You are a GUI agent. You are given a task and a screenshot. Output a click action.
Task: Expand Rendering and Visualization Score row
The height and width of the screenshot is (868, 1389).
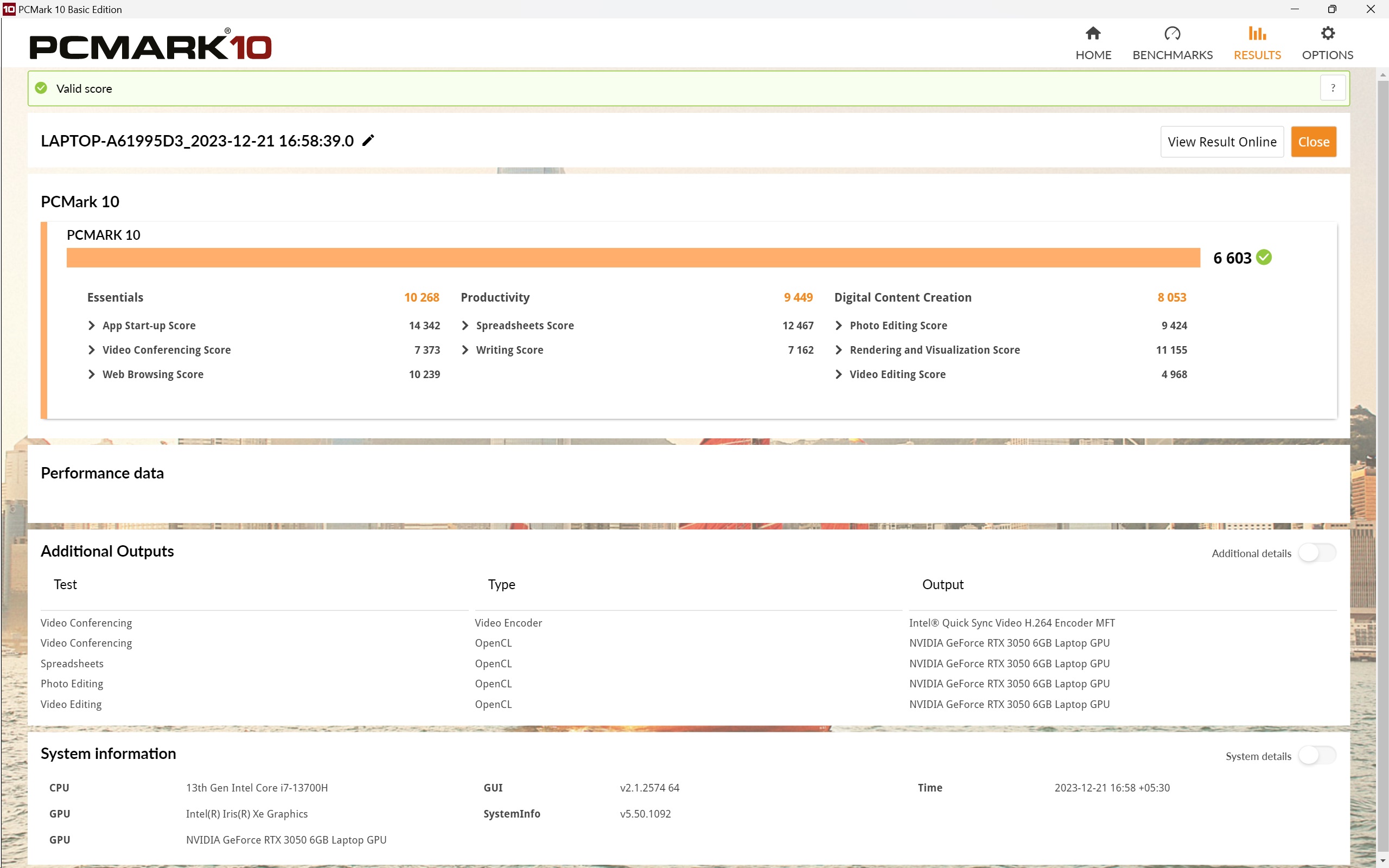pyautogui.click(x=839, y=349)
